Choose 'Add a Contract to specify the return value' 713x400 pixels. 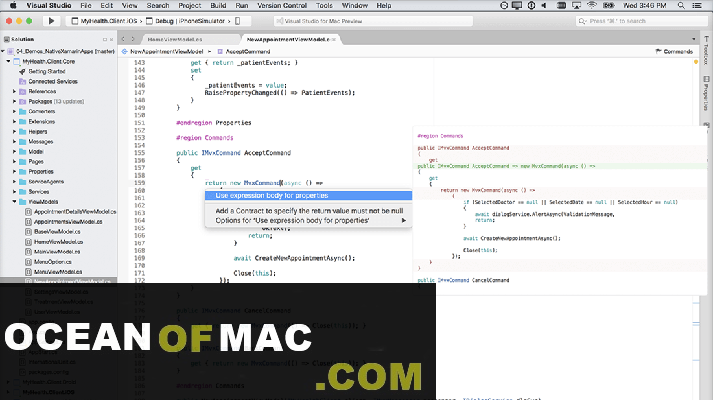point(308,210)
